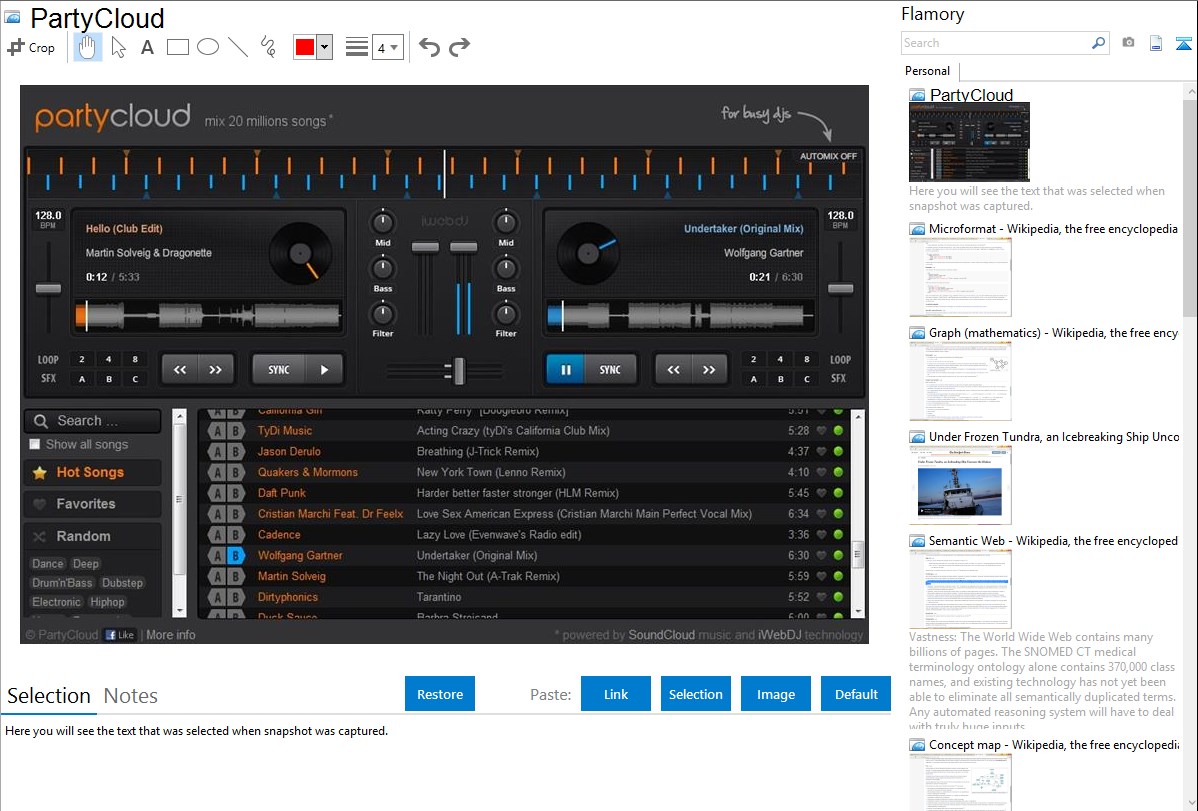Fast-forward the Undertaker deck
This screenshot has width=1198, height=811.
point(709,370)
